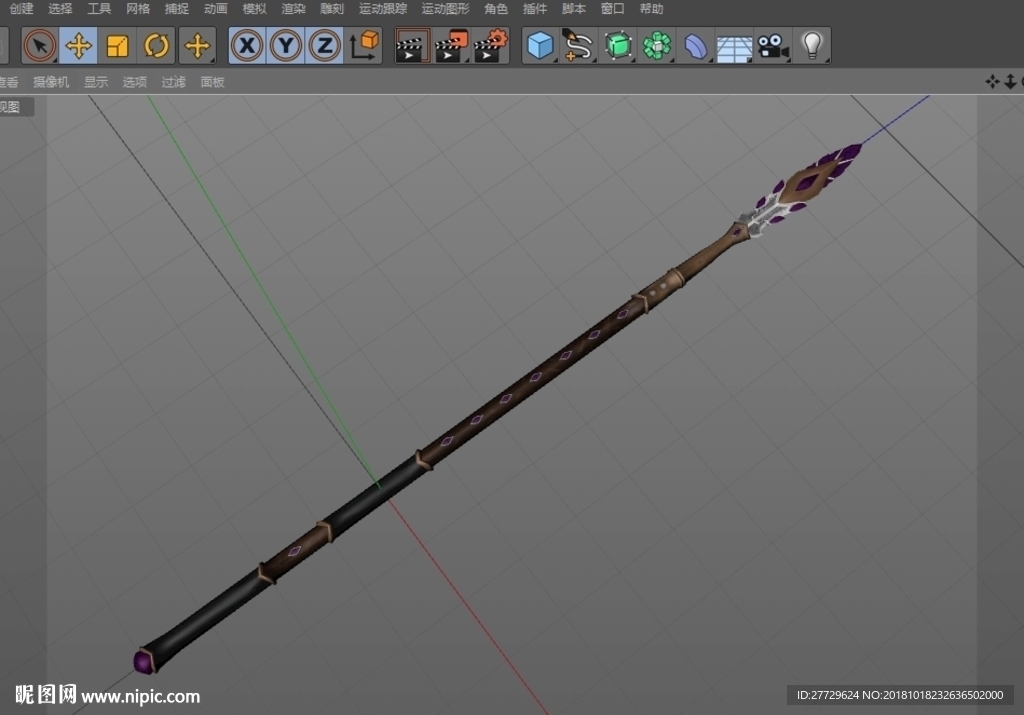
Task: Click the viewport pan move icon
Action: coord(992,82)
